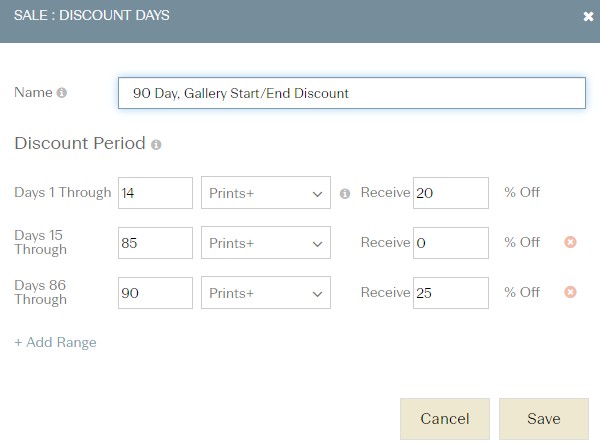Open Prints+ dropdown for Days 1 Through

pos(266,192)
